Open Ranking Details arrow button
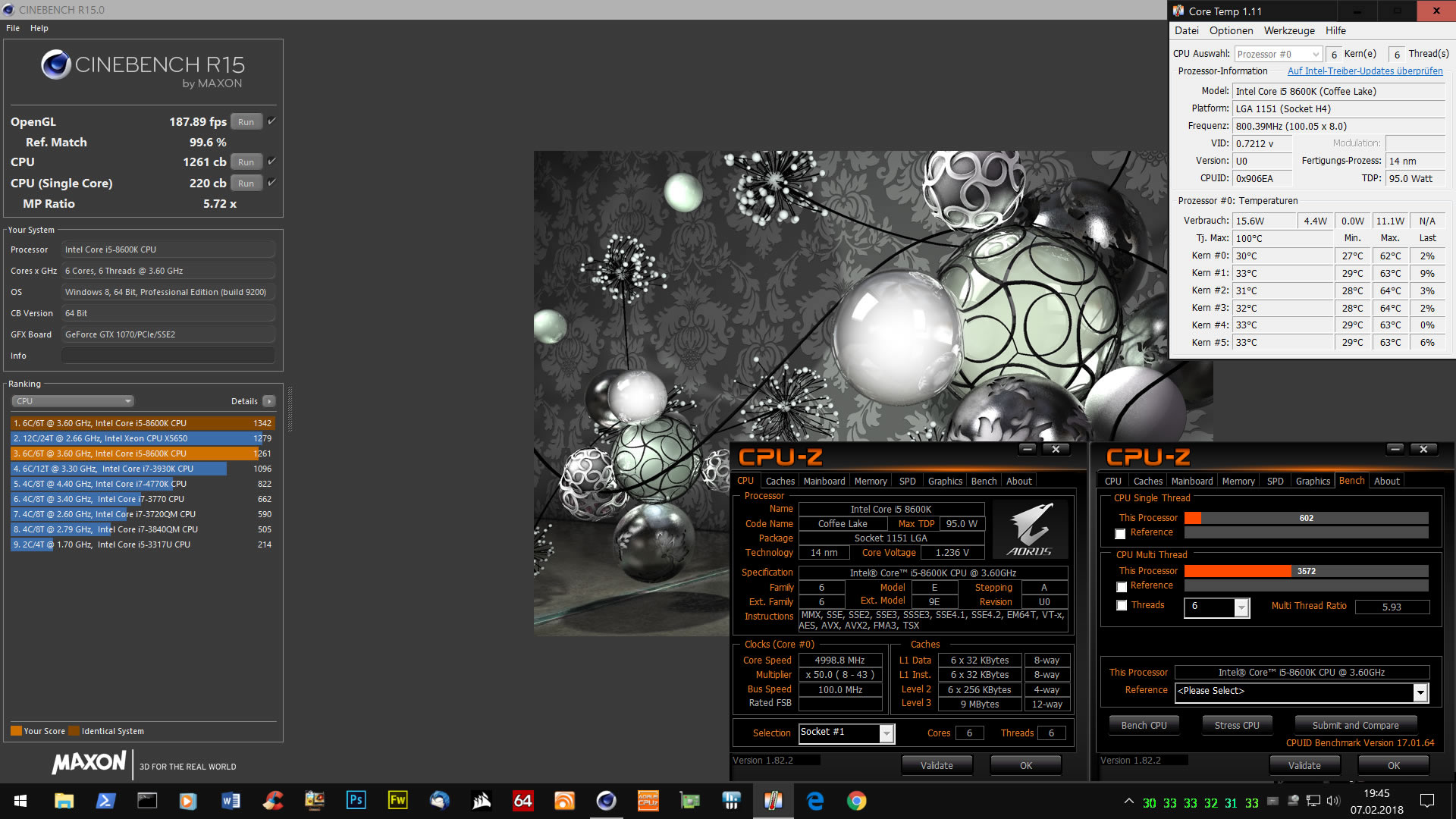 269,401
